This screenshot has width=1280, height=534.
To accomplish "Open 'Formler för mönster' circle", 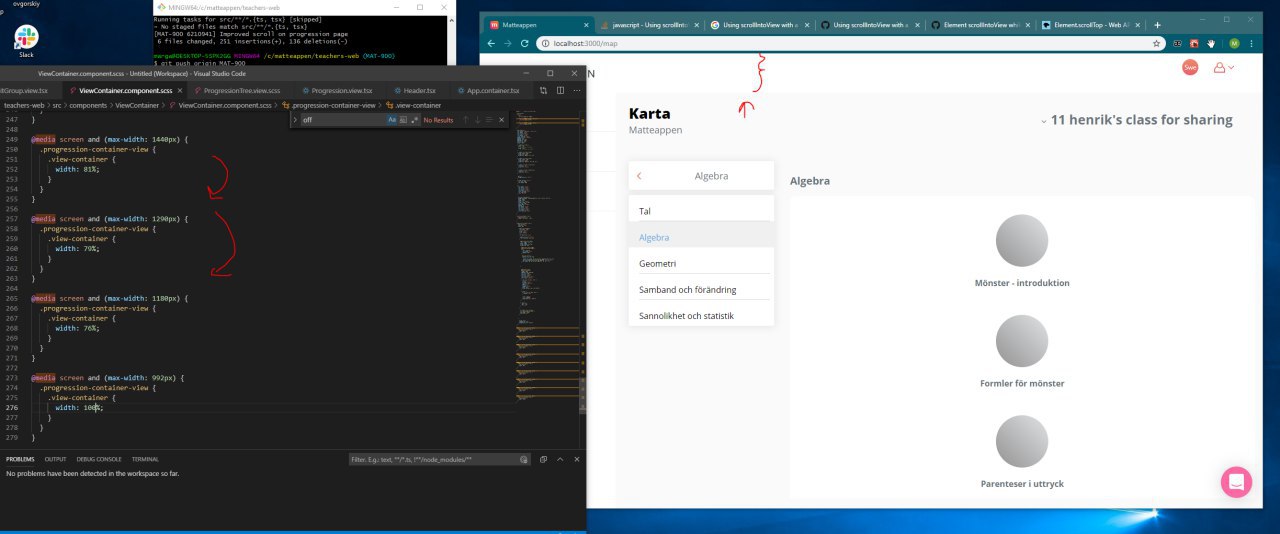I will coord(1022,341).
